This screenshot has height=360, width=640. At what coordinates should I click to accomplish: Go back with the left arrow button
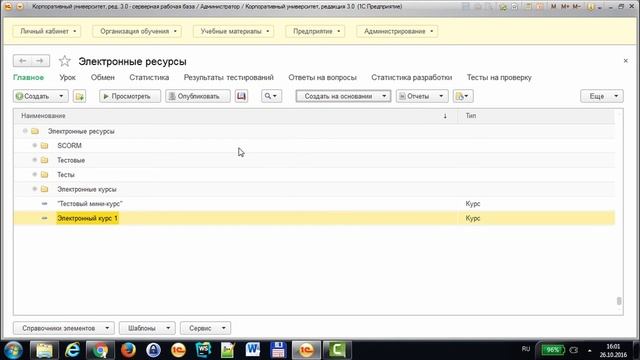[x=22, y=61]
